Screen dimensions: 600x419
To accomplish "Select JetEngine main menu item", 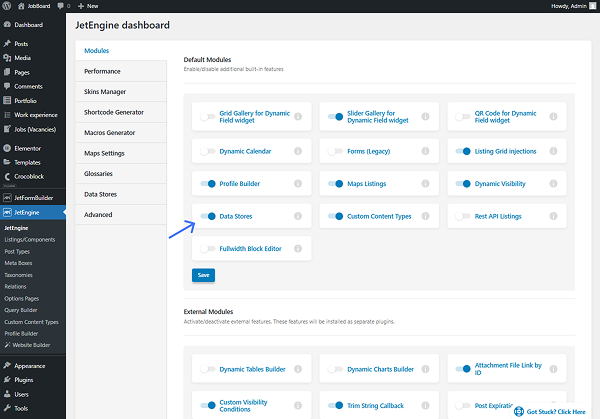I will pyautogui.click(x=33, y=212).
